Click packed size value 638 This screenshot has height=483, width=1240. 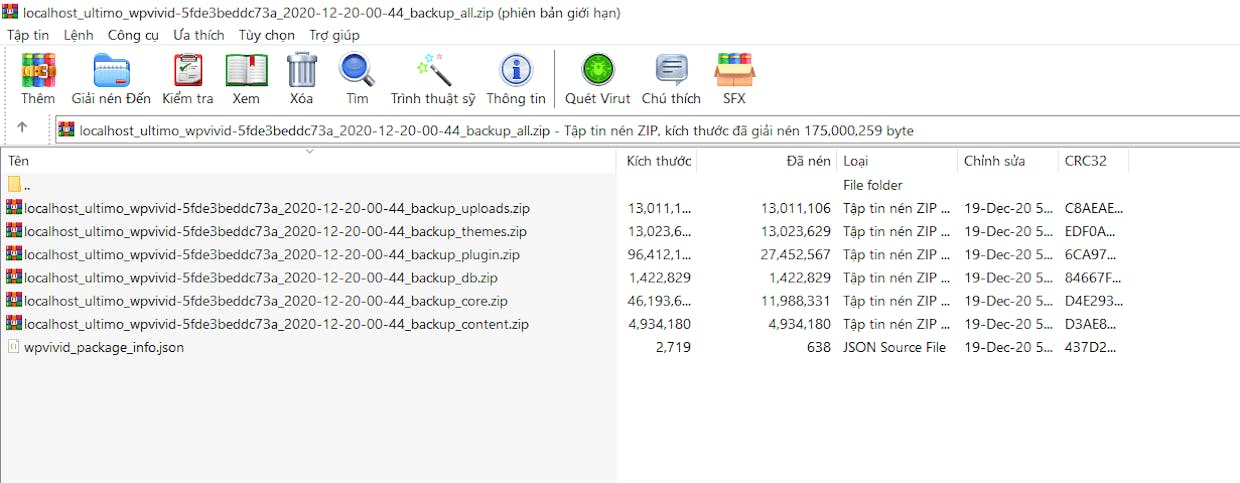pyautogui.click(x=819, y=347)
